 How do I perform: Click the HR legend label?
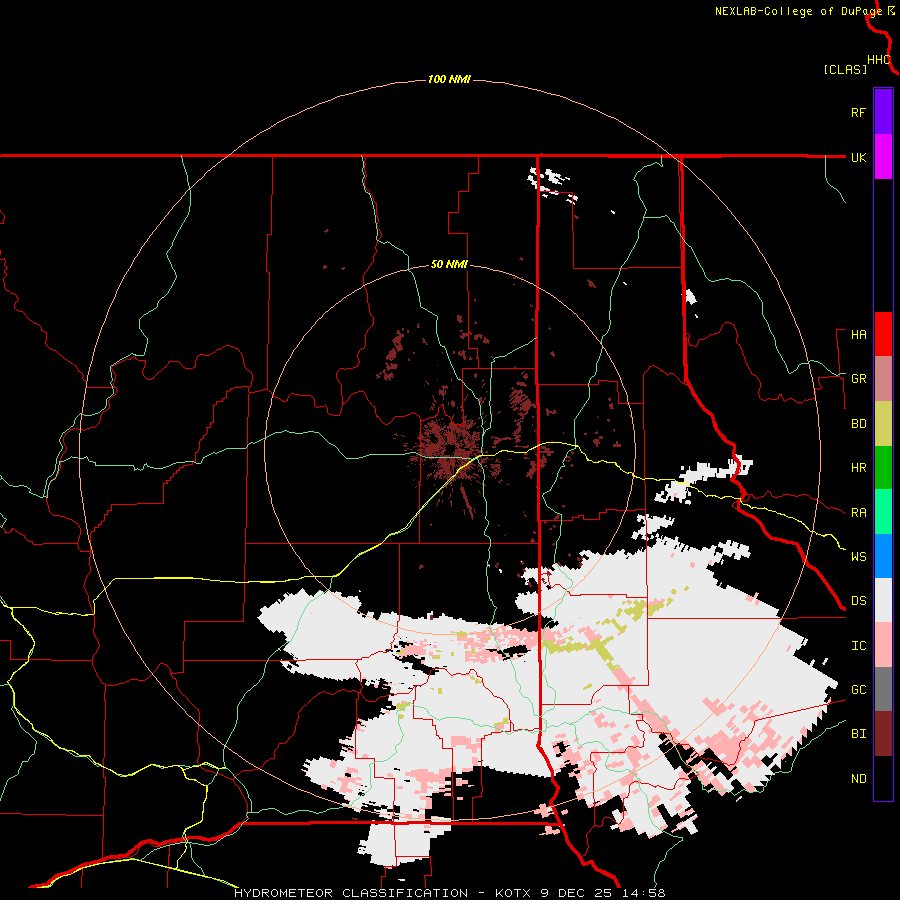point(858,468)
